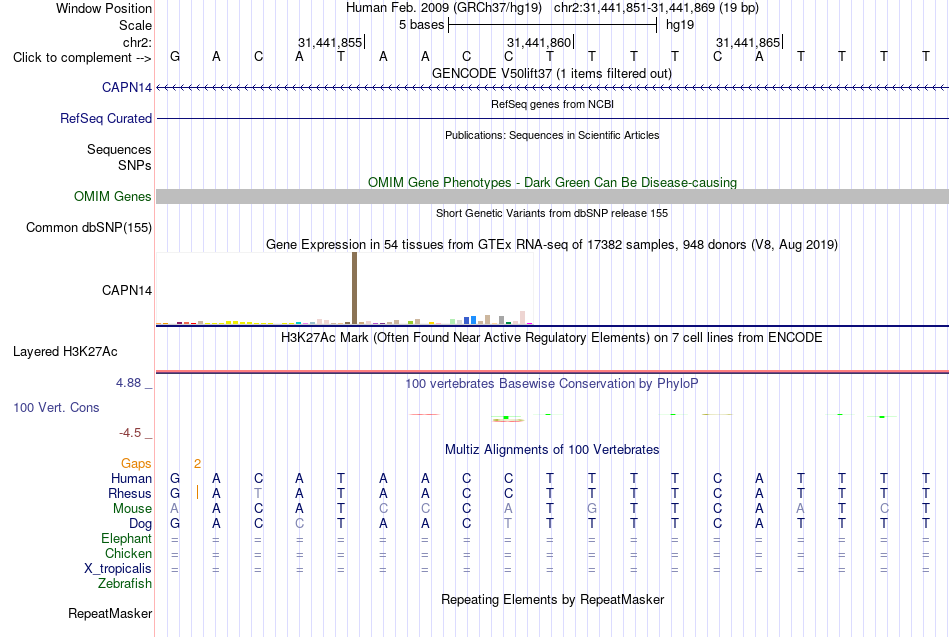Click 'Multiz Alignments of 100 Vertebrates' title
The image size is (950, 637).
click(552, 450)
